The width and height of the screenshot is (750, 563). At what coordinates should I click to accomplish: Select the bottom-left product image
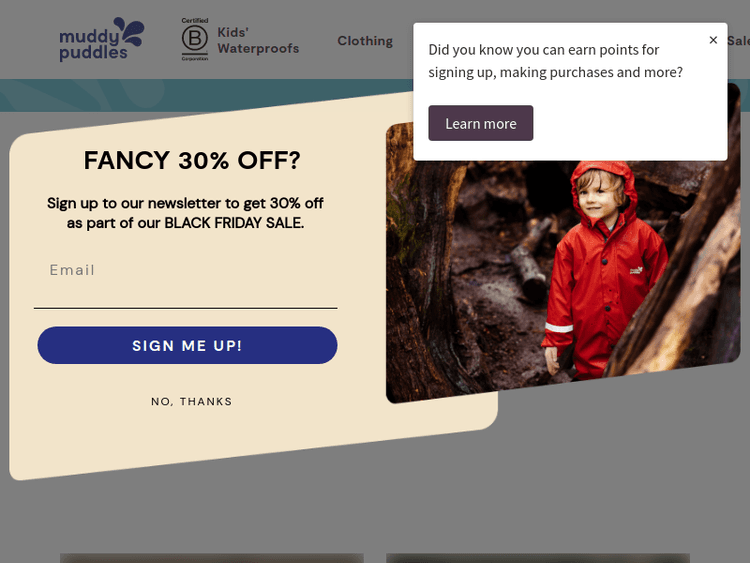(212, 558)
